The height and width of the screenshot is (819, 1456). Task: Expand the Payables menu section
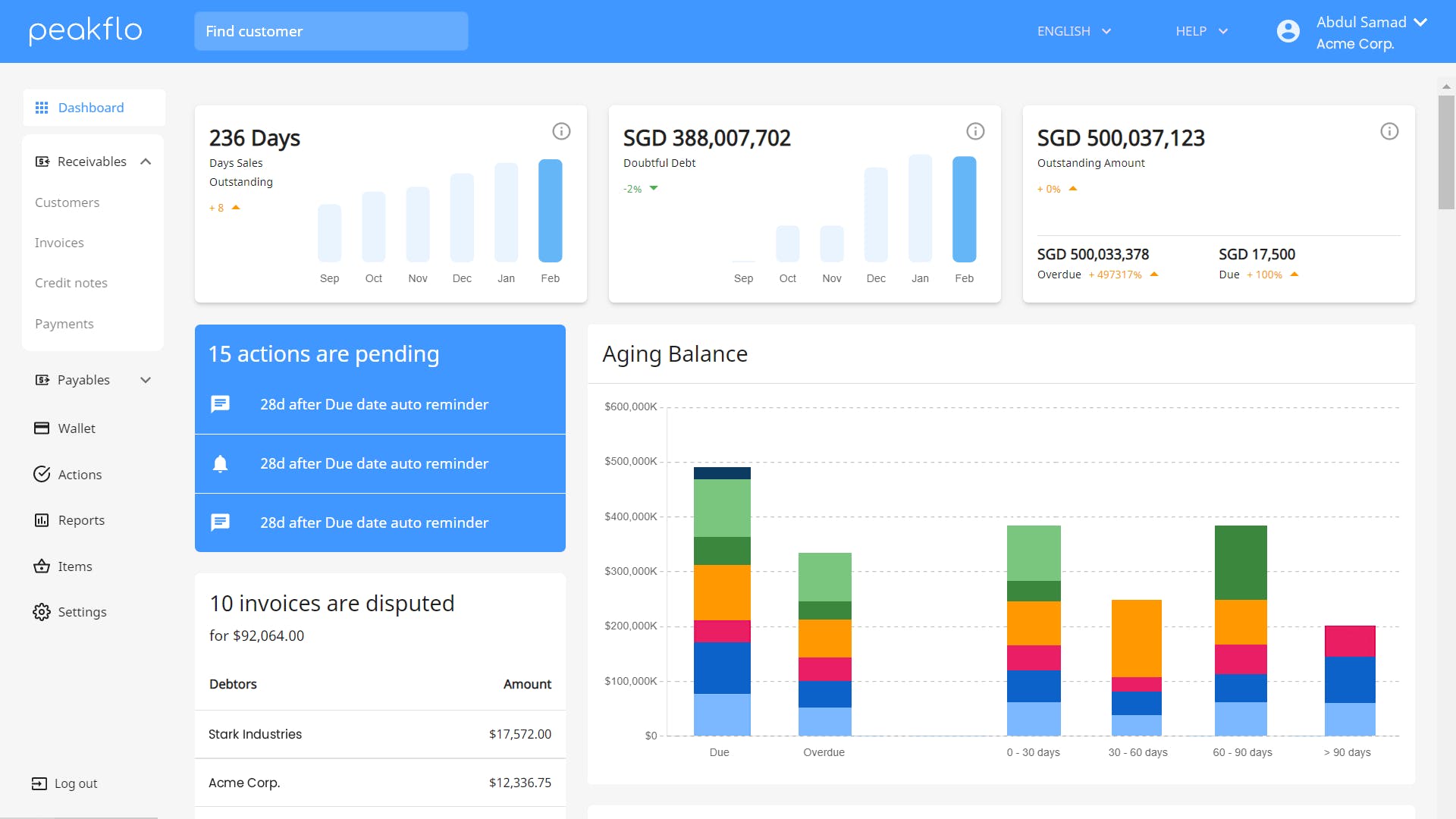(x=146, y=380)
